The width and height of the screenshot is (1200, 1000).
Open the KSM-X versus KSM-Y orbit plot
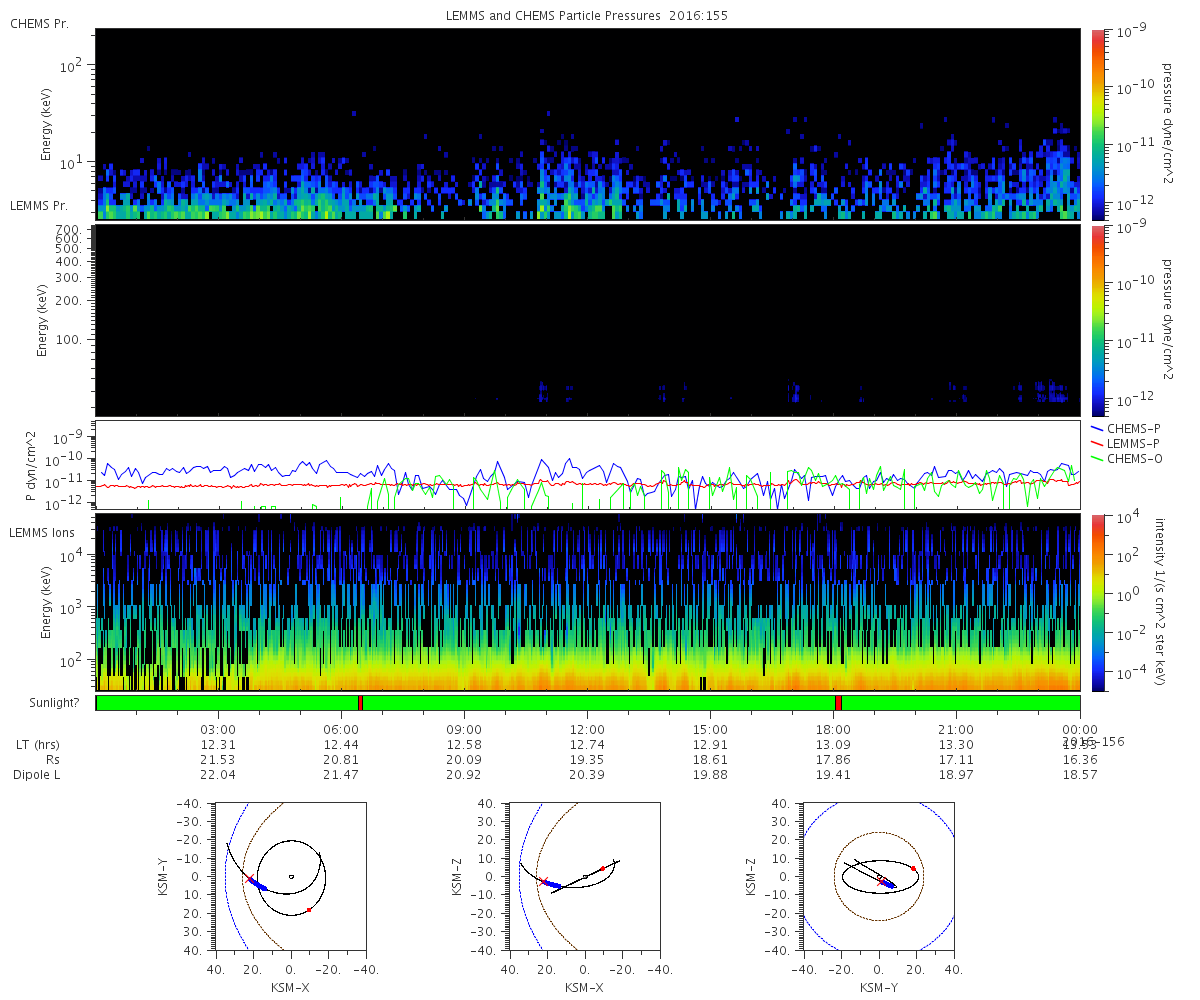(x=290, y=876)
